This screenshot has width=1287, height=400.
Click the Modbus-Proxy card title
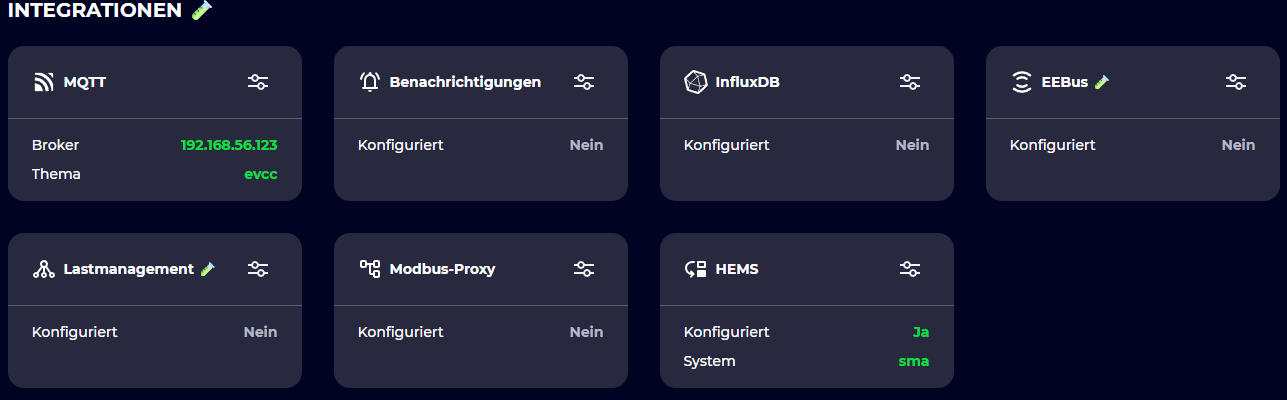click(x=442, y=269)
